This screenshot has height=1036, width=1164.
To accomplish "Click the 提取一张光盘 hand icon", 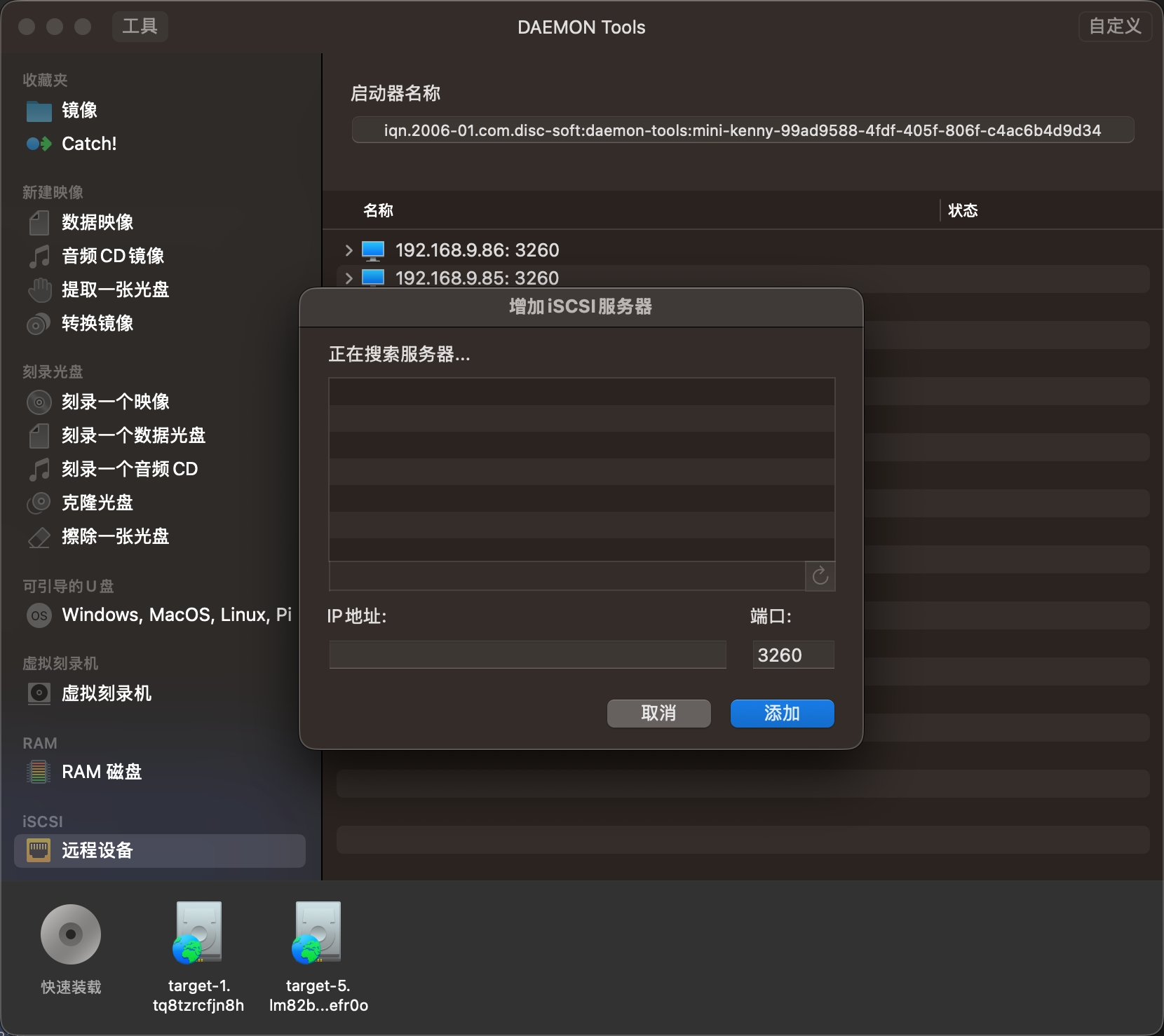I will coord(39,290).
